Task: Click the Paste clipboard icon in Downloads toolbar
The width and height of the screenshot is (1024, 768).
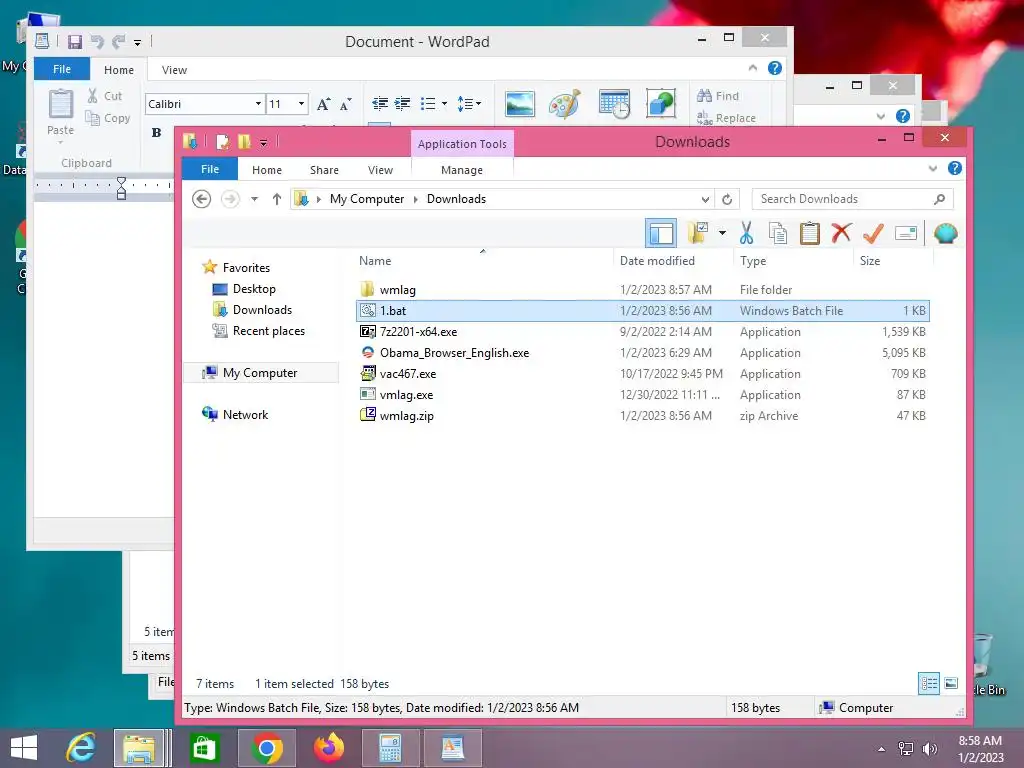Action: tap(809, 233)
